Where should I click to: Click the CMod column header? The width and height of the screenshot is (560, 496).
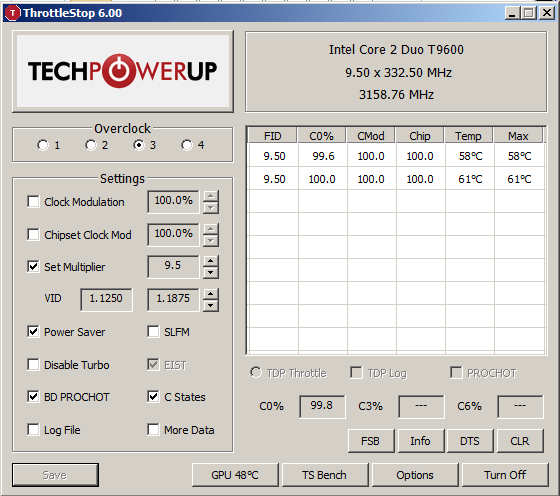[x=371, y=136]
